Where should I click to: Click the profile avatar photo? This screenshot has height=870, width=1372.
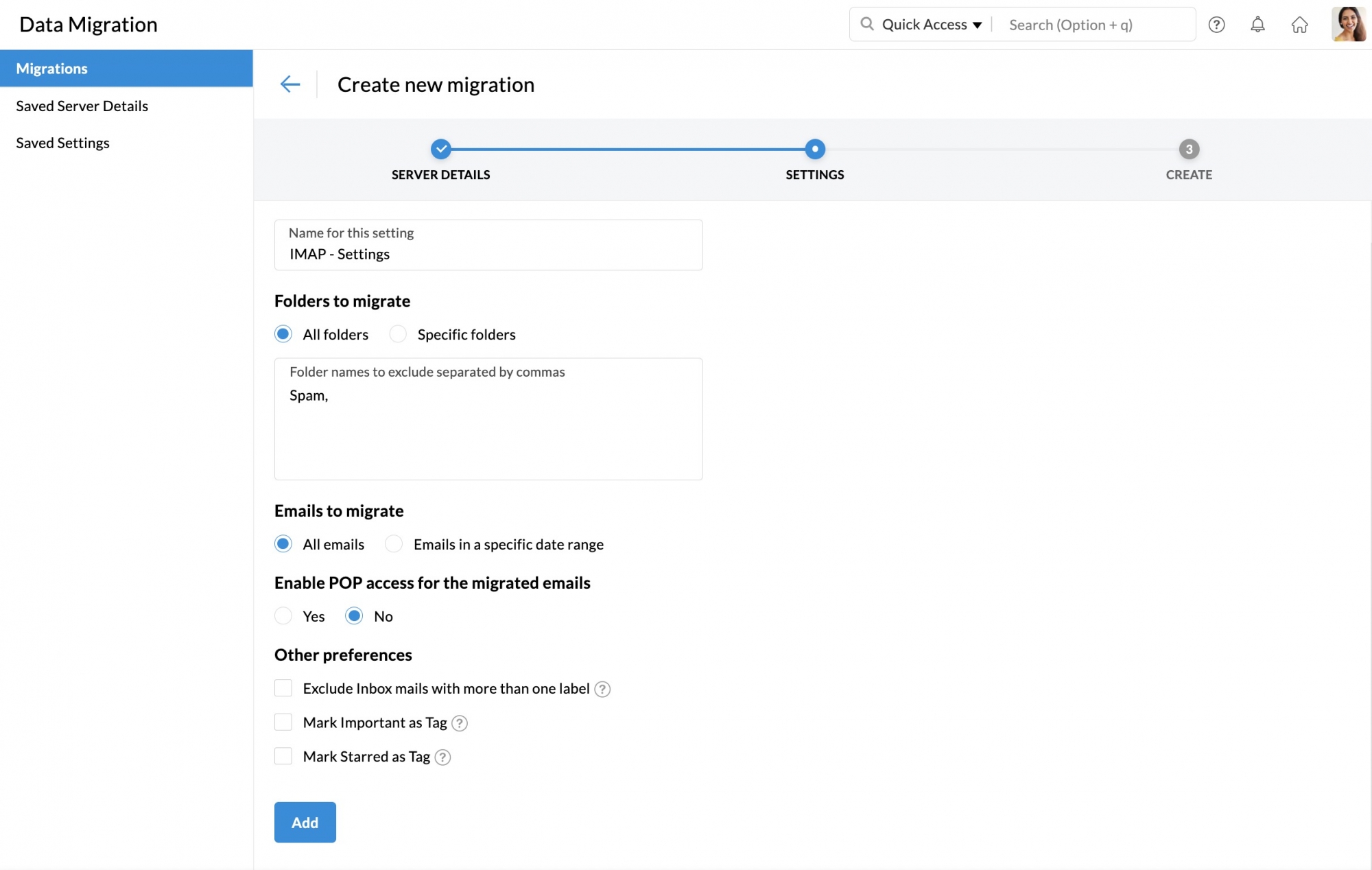(1349, 25)
